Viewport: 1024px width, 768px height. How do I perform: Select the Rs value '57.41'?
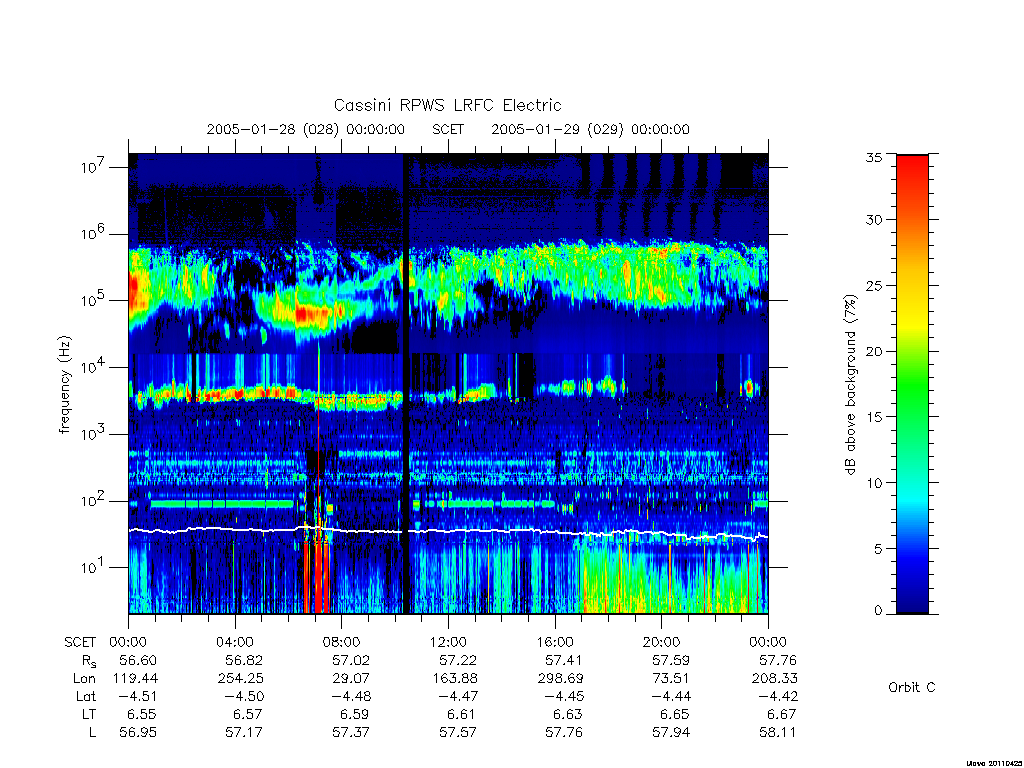[564, 660]
